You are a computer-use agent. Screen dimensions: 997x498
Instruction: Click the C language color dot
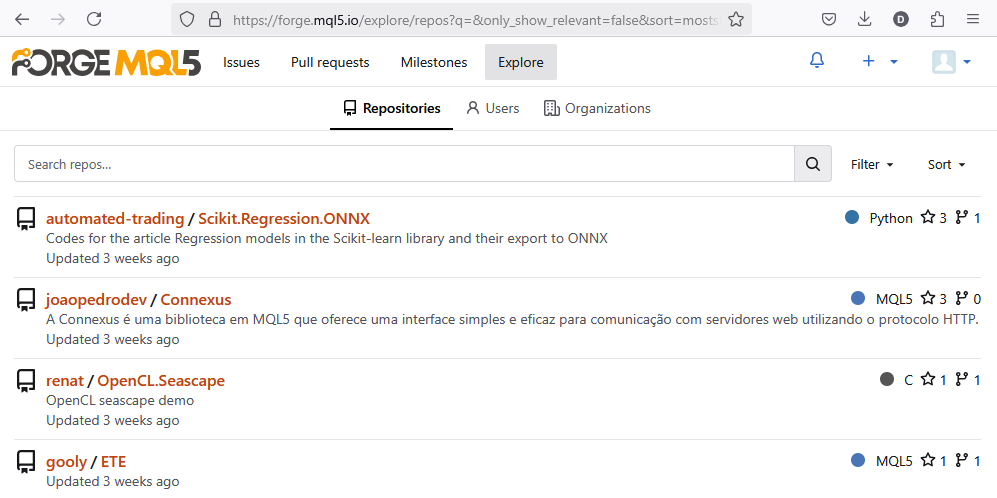coord(887,379)
